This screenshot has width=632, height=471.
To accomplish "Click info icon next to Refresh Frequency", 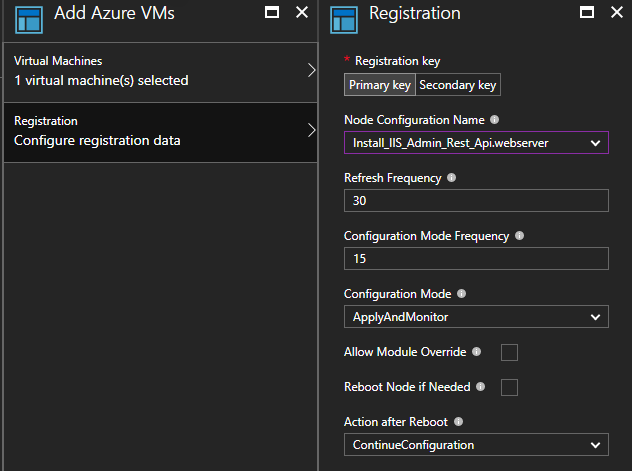I will tap(451, 177).
